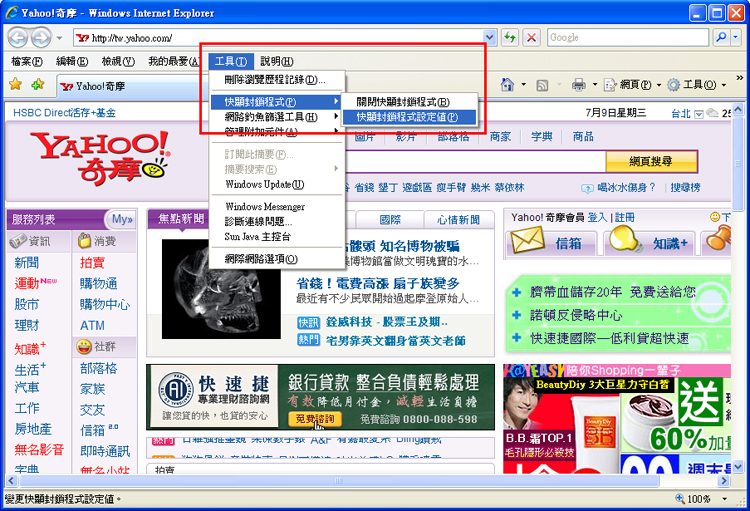Click the 知識+ light bulb icon
This screenshot has height=511, width=750.
[x=626, y=239]
